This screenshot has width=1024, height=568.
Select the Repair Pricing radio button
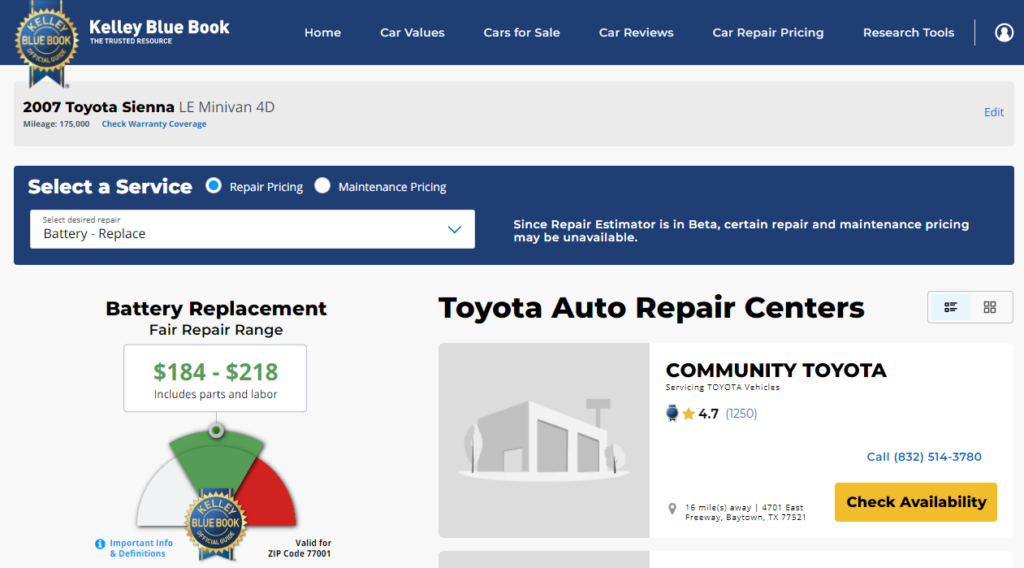point(214,185)
